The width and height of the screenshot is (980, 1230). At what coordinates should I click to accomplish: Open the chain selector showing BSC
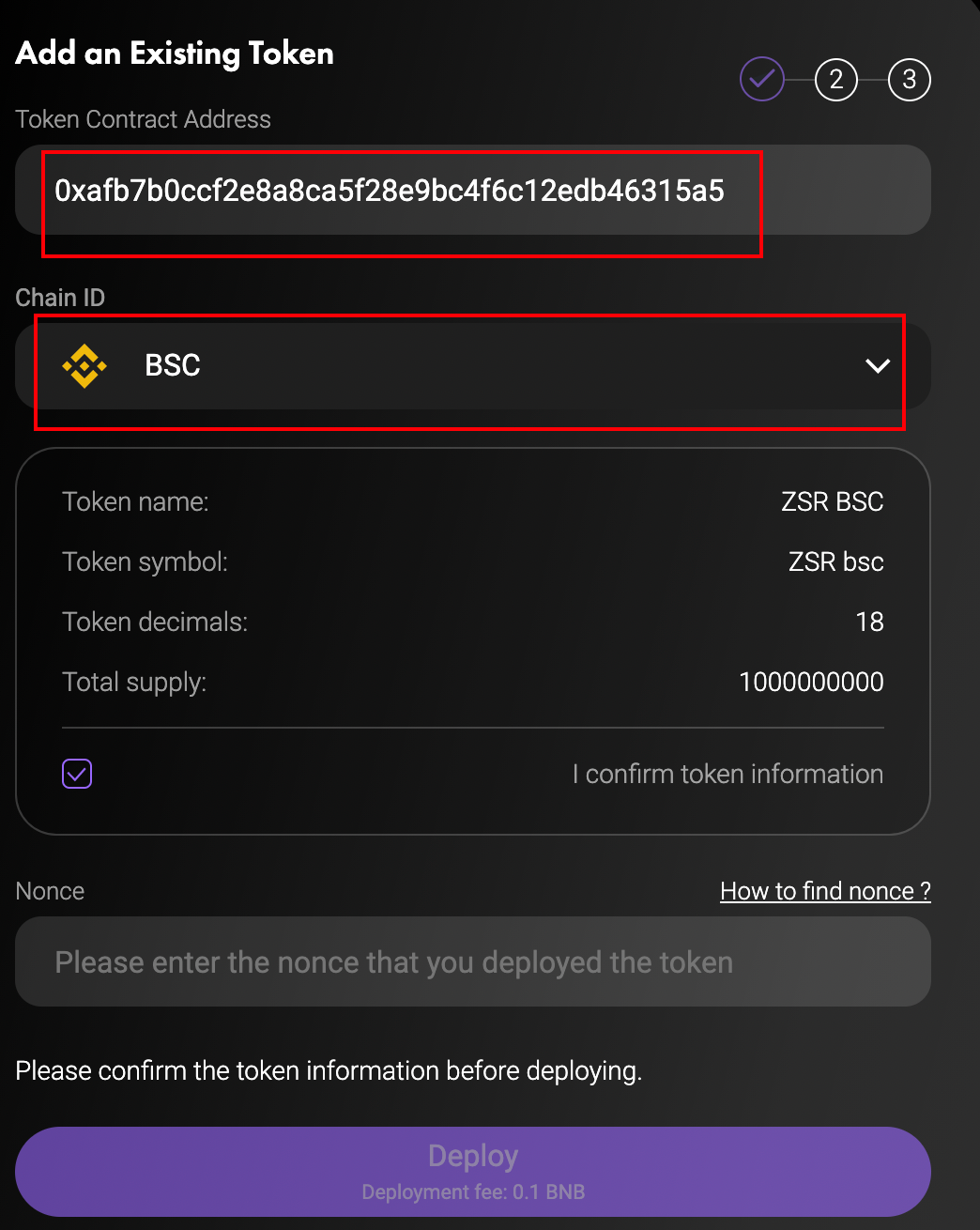point(469,366)
